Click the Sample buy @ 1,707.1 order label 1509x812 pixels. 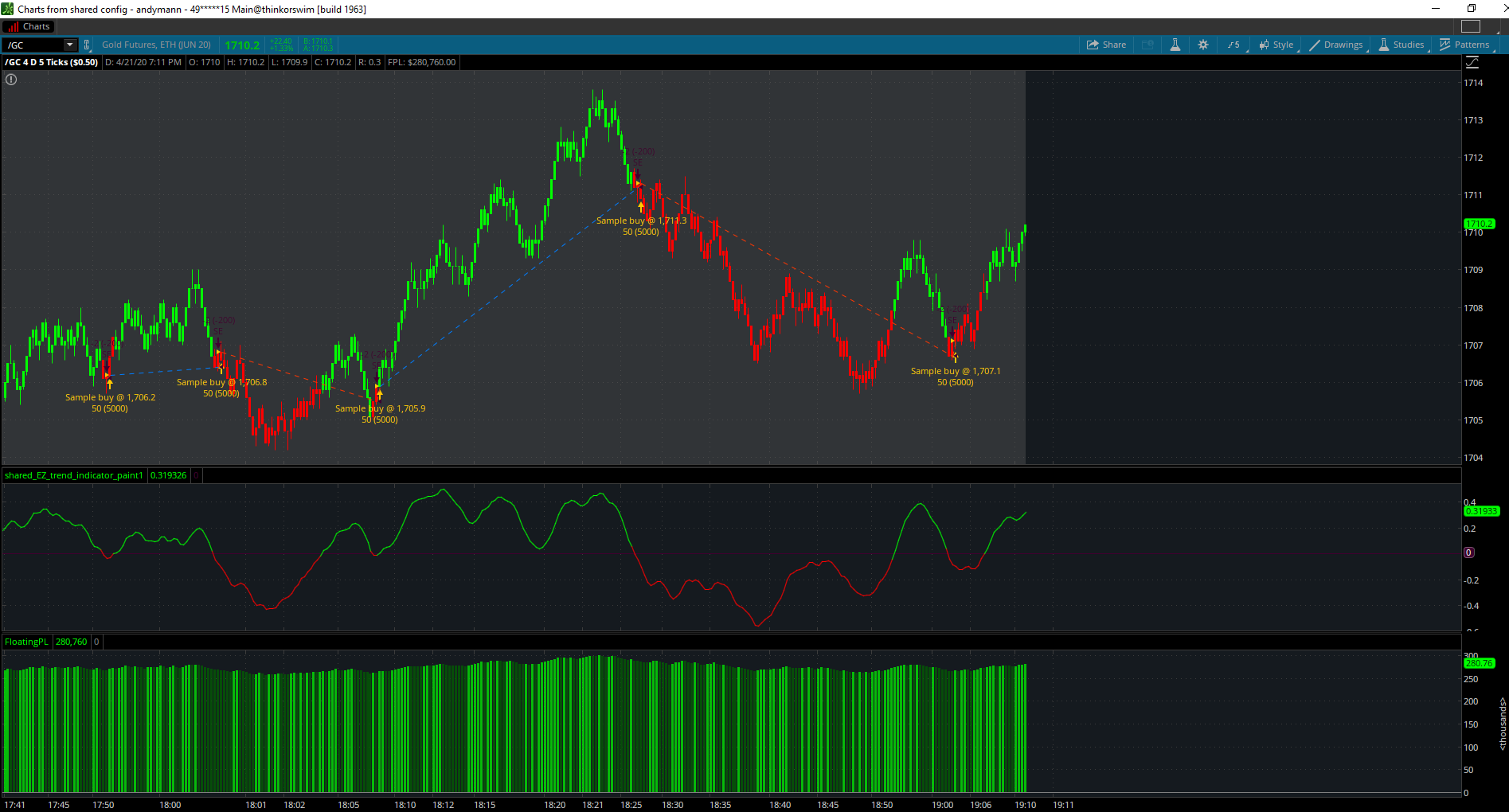pyautogui.click(x=955, y=371)
